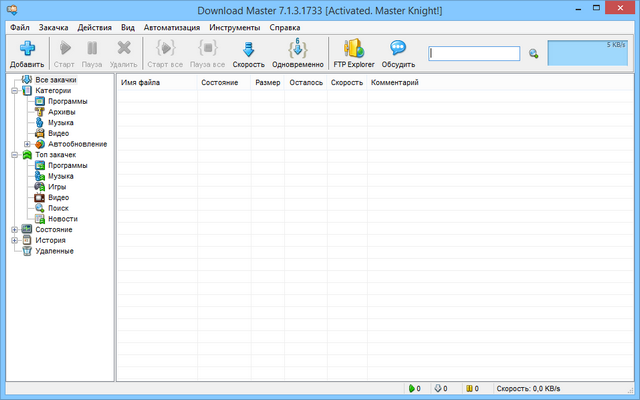Viewport: 640px width, 400px height.
Task: Open the Файл menu
Action: [20, 27]
